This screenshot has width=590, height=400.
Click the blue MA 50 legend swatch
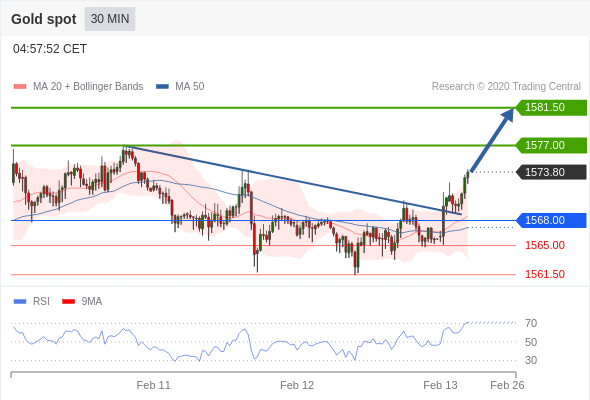coord(162,87)
